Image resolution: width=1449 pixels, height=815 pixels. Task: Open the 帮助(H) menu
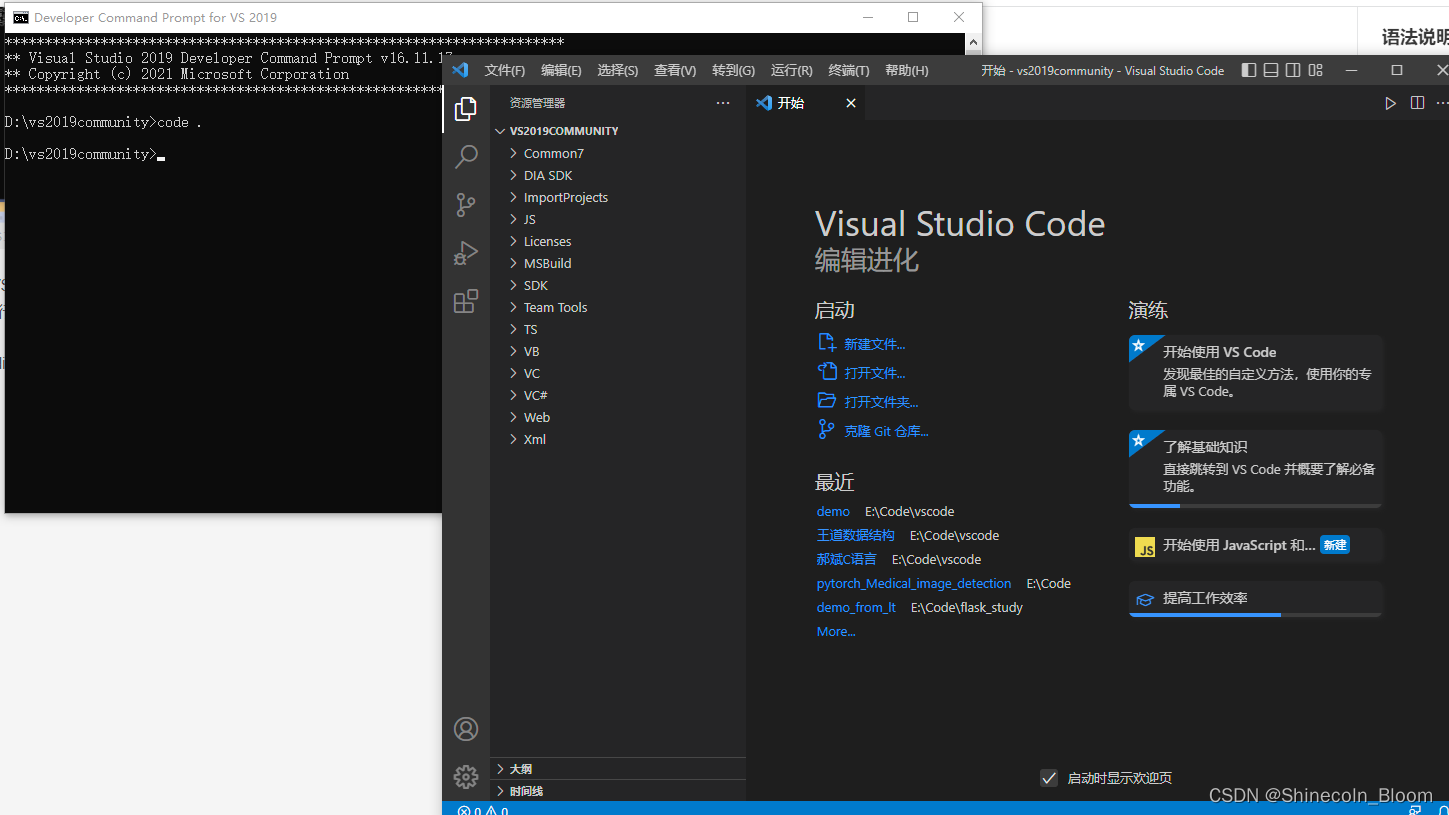pyautogui.click(x=907, y=70)
